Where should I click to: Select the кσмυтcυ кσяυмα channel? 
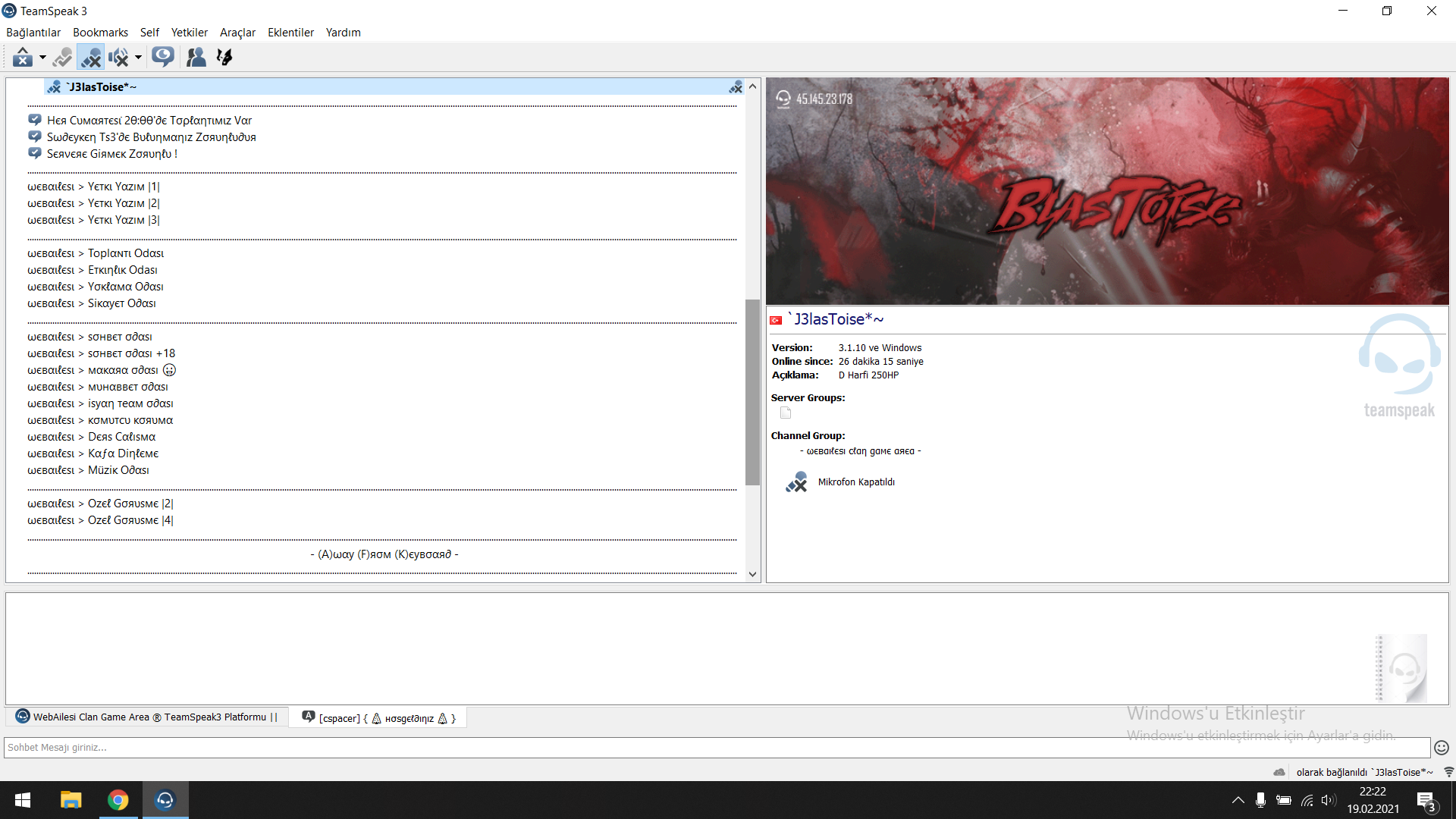tap(100, 420)
